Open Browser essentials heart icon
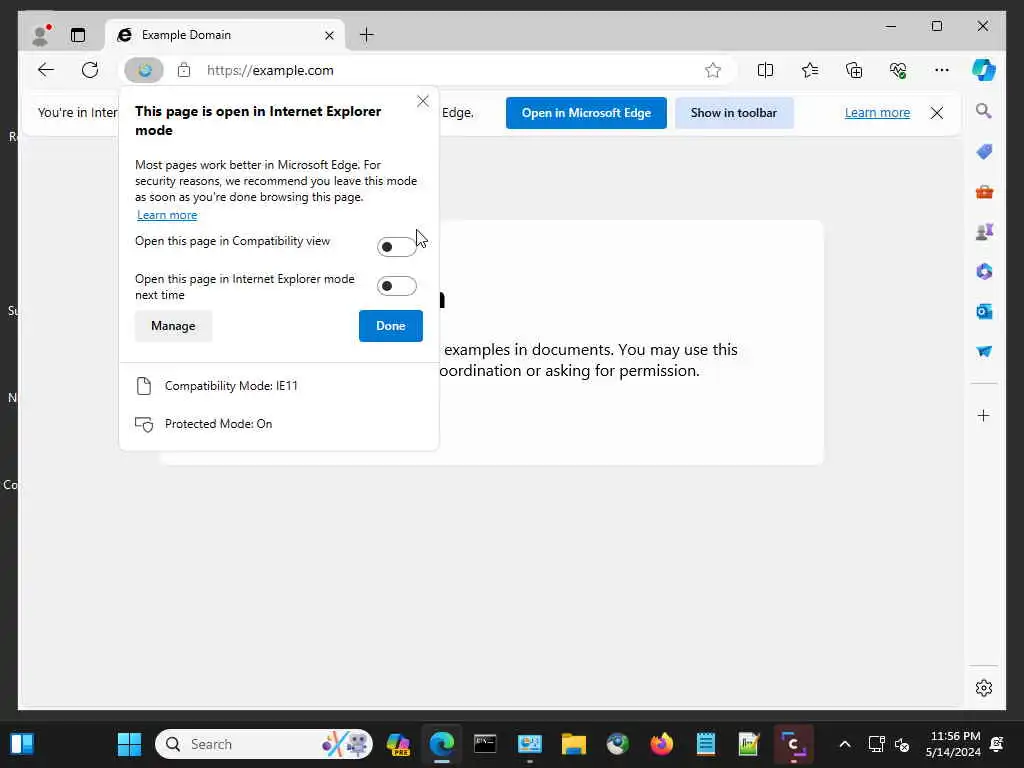Screen dimensions: 1024x768 click(898, 70)
